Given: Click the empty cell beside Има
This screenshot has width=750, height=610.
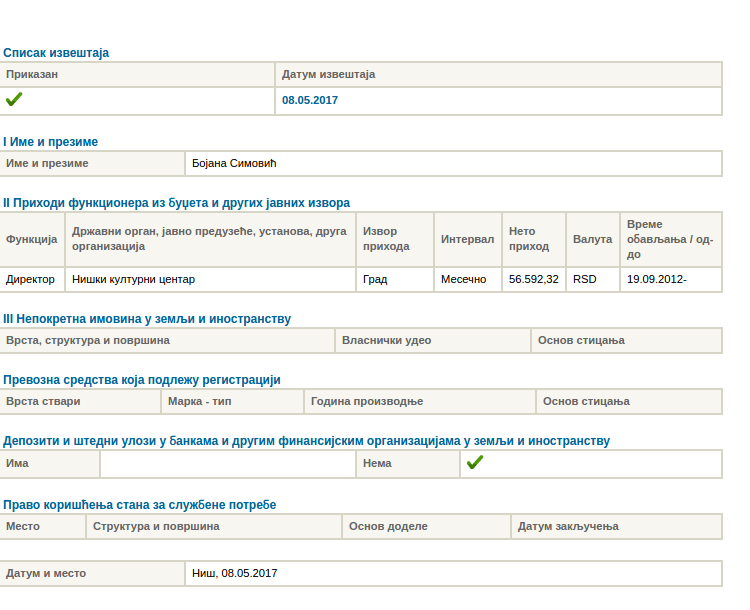Looking at the screenshot, I should click(x=227, y=464).
